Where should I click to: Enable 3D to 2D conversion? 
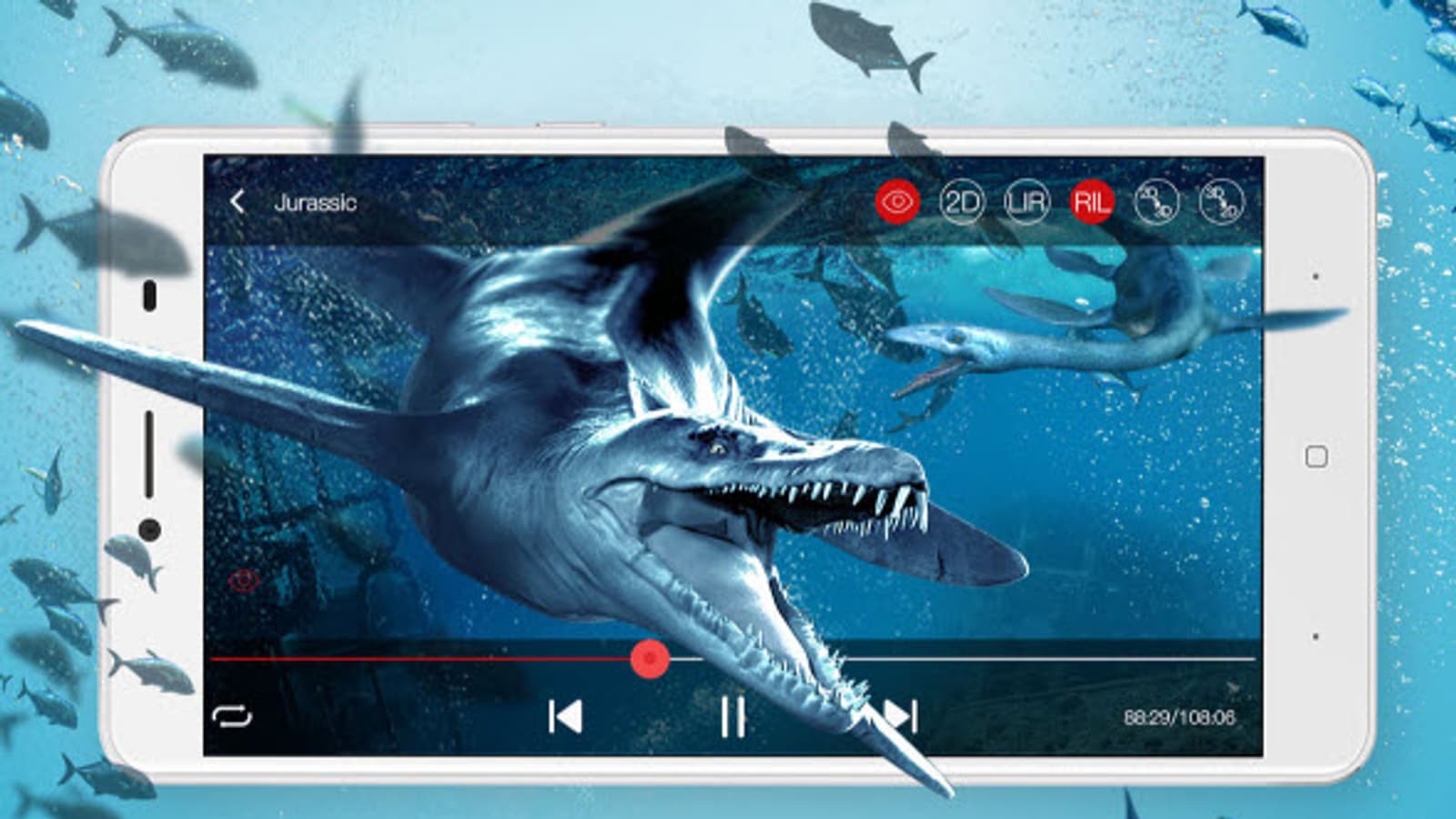point(1221,201)
